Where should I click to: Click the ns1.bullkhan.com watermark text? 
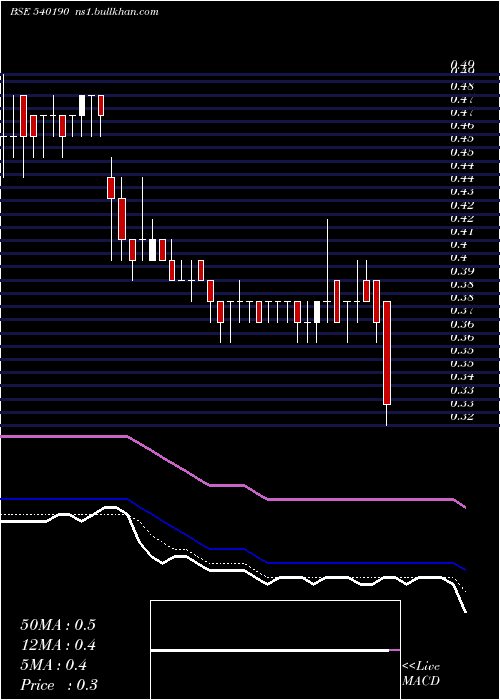pyautogui.click(x=116, y=12)
